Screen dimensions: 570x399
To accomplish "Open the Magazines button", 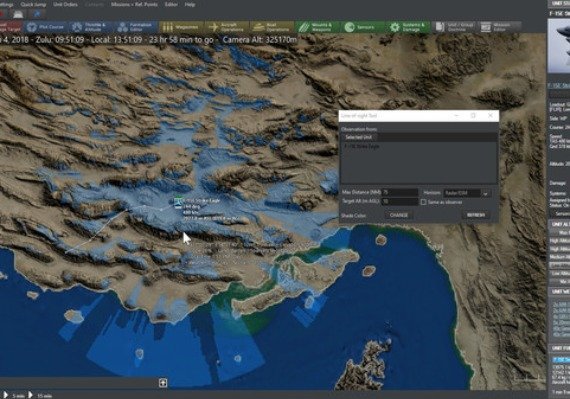I will [181, 27].
